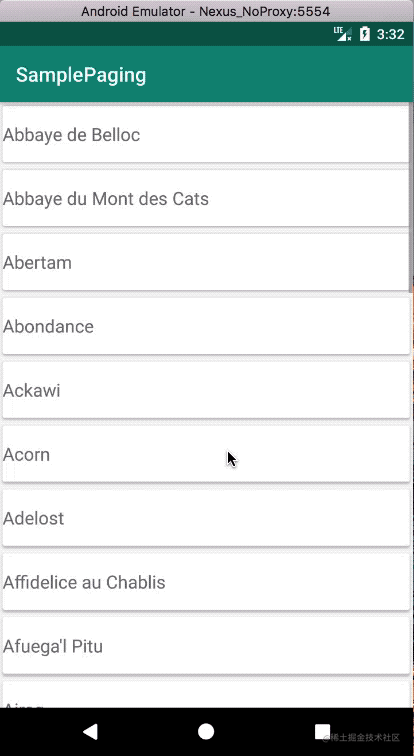Tap the Afuega'l Pitu list item
The width and height of the screenshot is (414, 756).
click(206, 647)
